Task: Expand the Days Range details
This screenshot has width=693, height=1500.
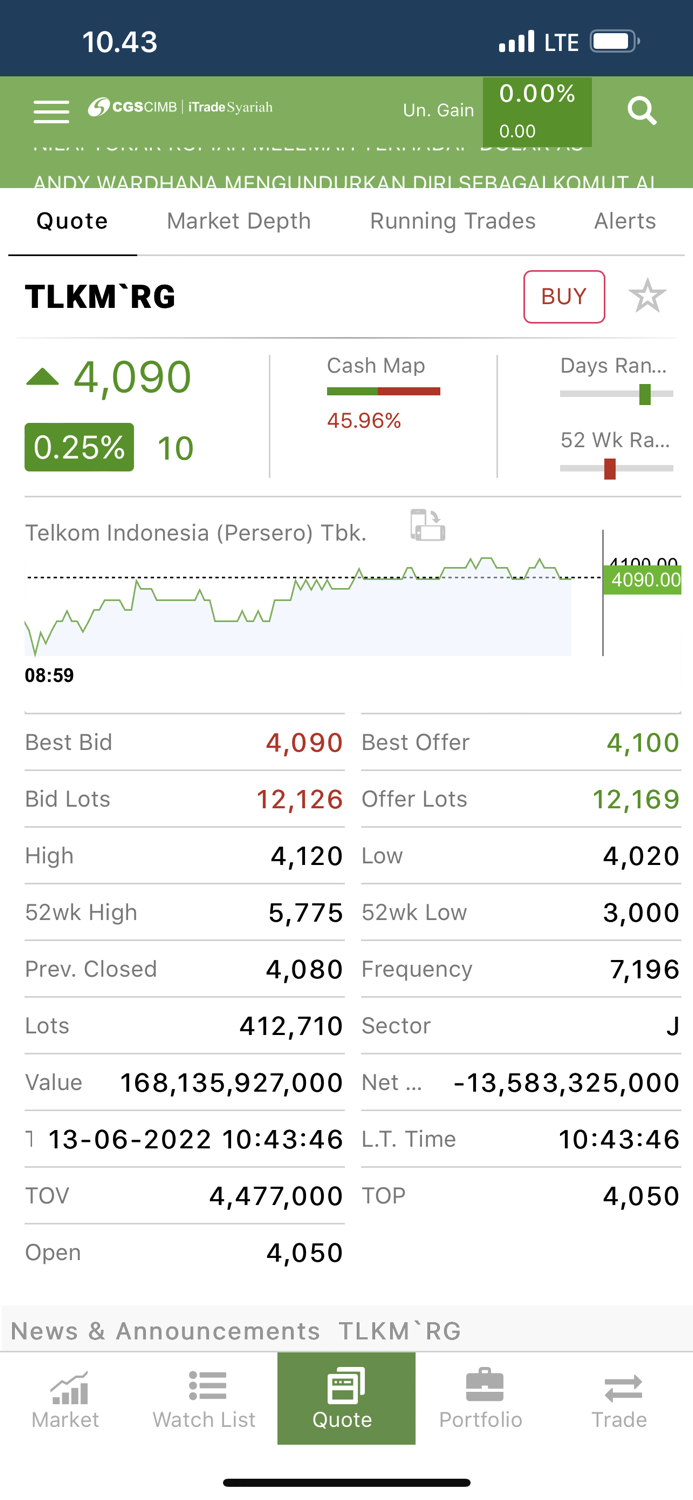Action: [614, 367]
